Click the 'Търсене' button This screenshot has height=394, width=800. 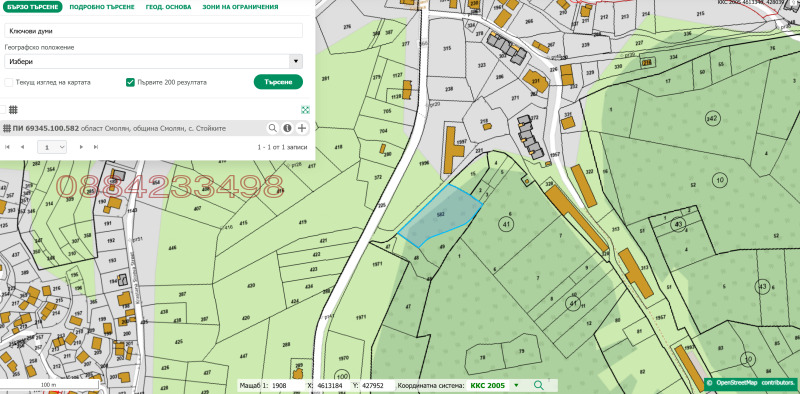coord(278,82)
